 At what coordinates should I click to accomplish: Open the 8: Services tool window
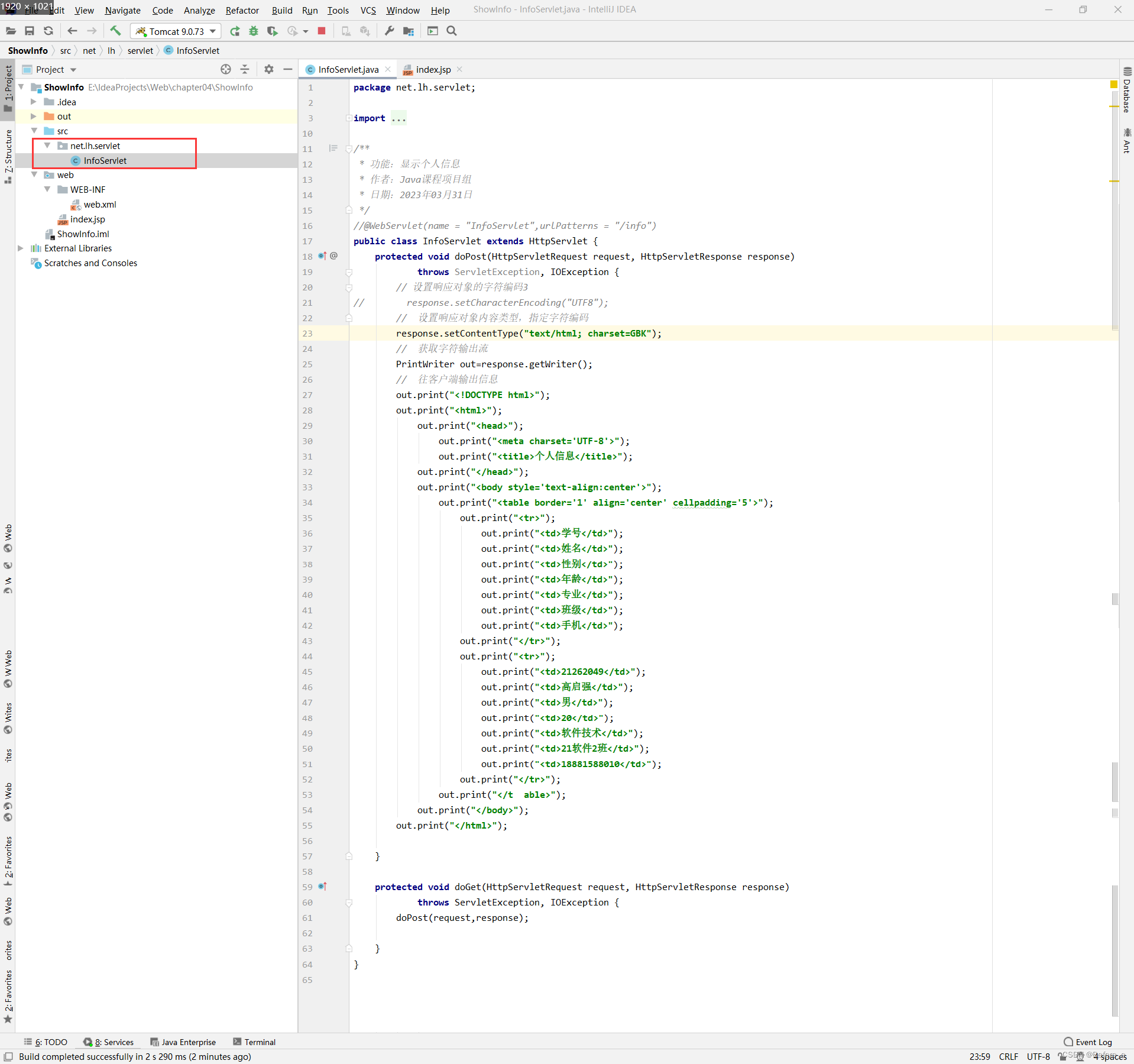point(109,1042)
